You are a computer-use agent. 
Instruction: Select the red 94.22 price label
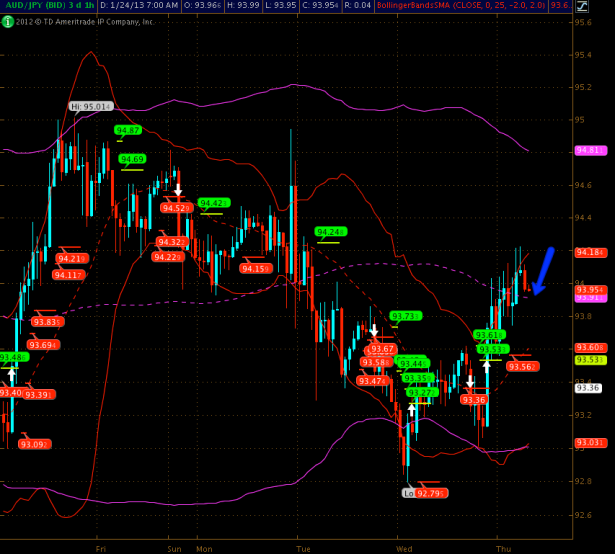coord(167,257)
